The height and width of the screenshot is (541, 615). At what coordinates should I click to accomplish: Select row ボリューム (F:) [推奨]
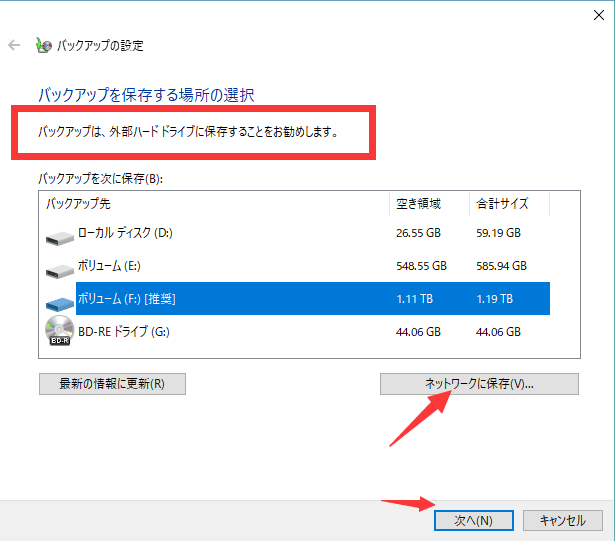pyautogui.click(x=297, y=299)
